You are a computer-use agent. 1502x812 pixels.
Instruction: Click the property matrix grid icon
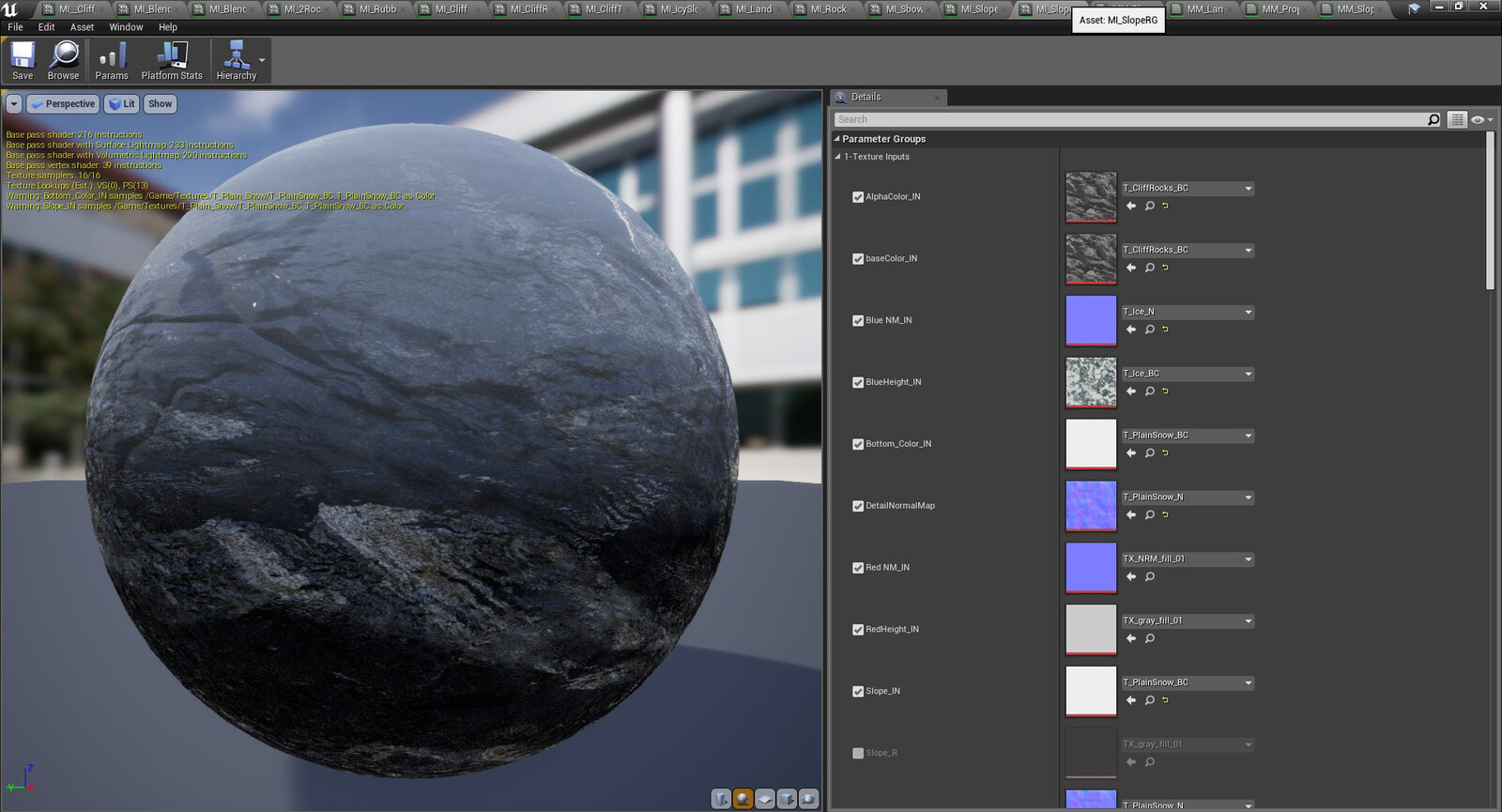(x=1457, y=119)
